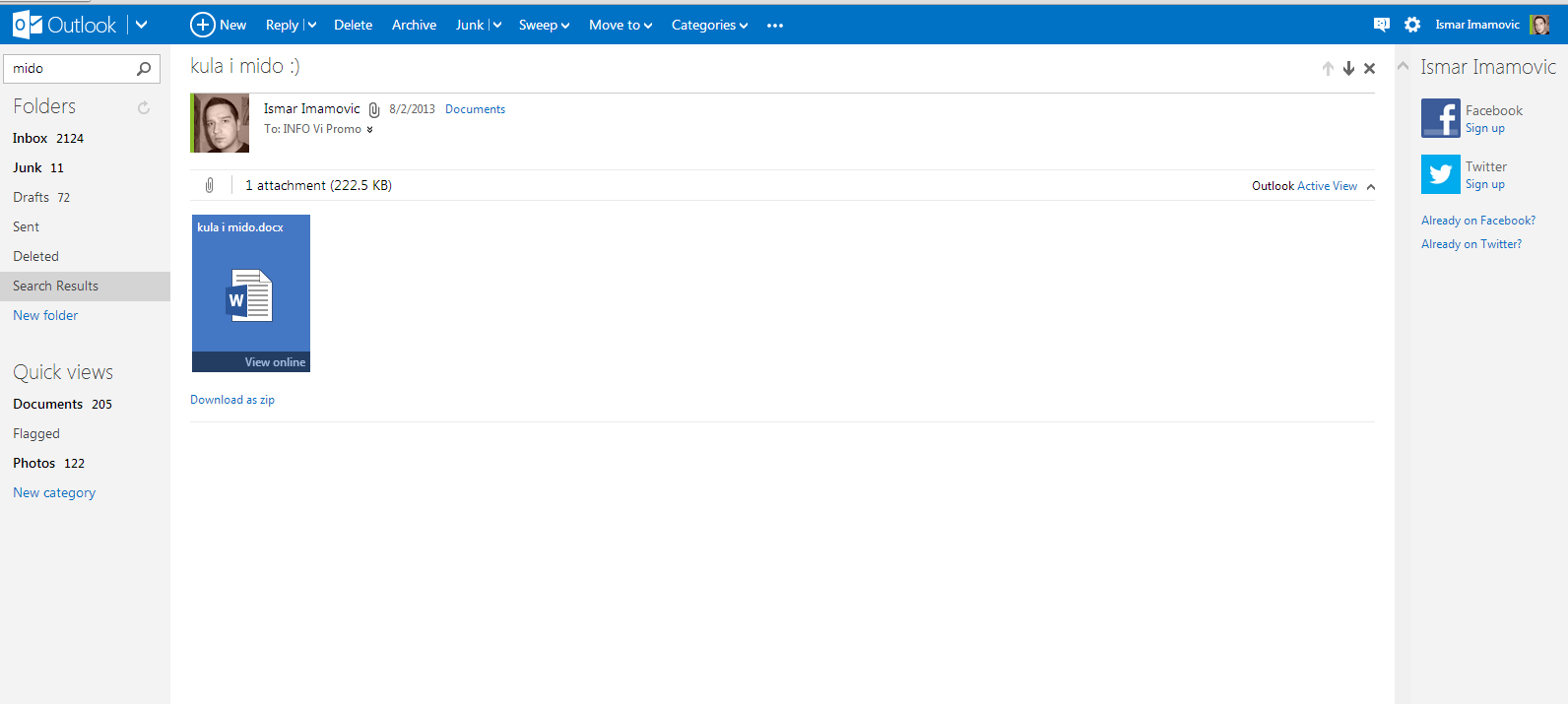The image size is (1568, 704).
Task: Click the Download as zip link
Action: 232,400
